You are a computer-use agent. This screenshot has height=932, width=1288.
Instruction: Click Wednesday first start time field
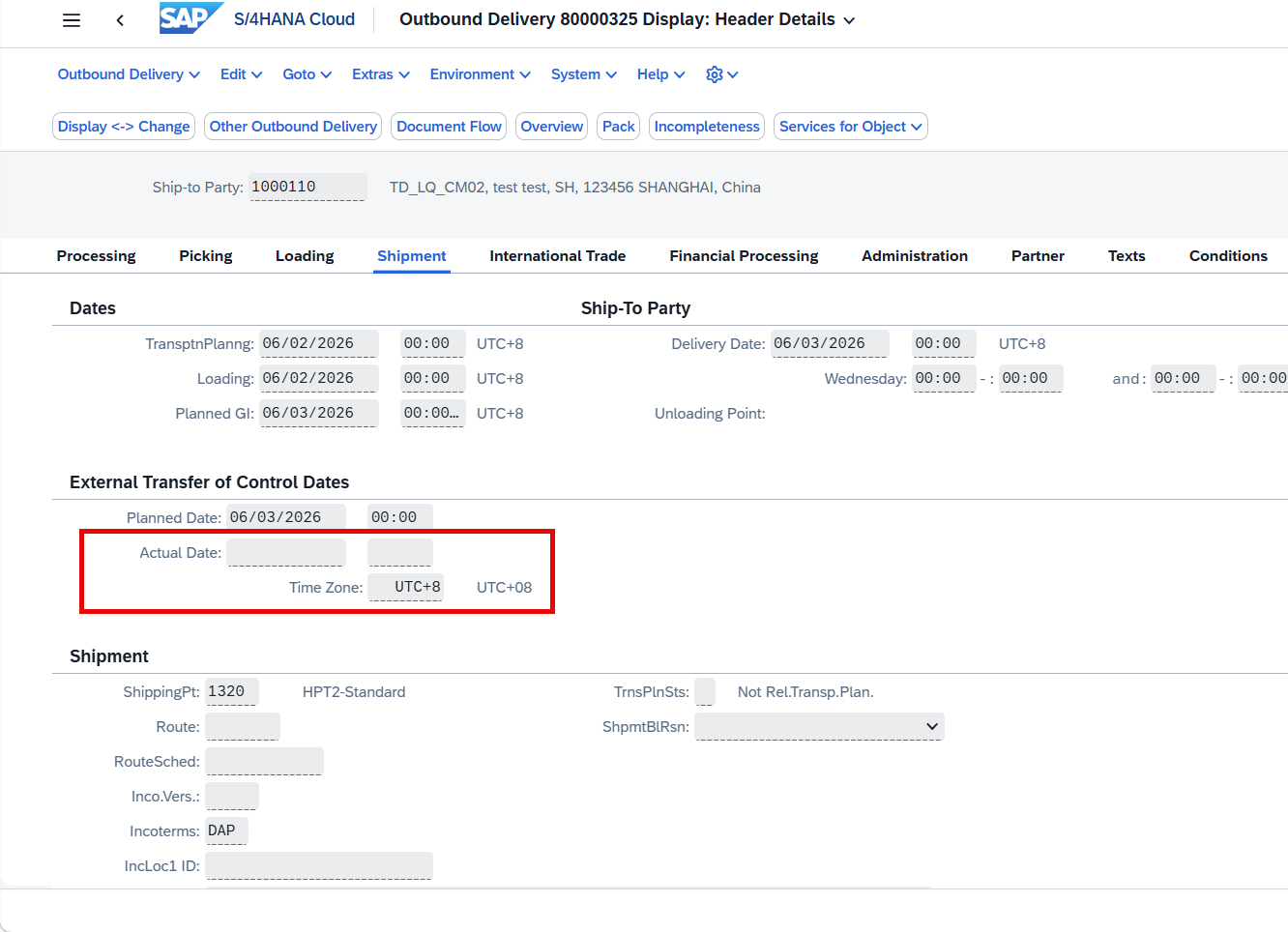944,378
